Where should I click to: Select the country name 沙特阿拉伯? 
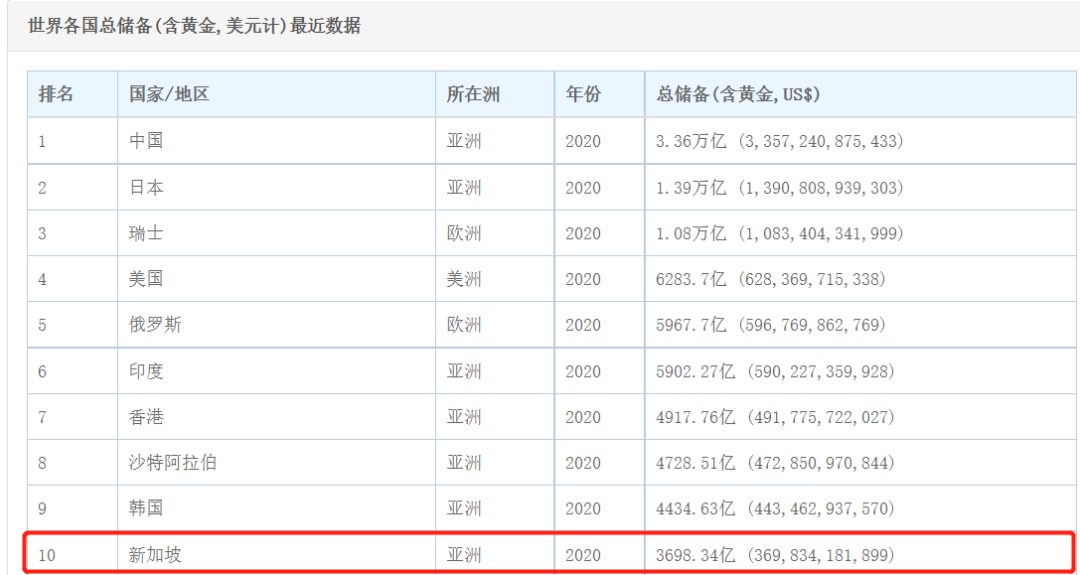[173, 463]
